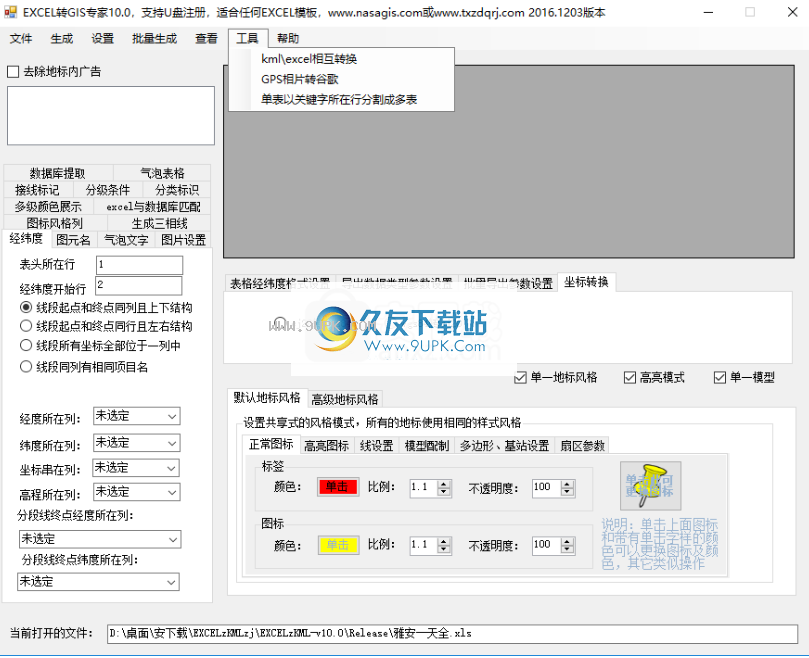
Task: Open 高程所在列 dropdown
Action: [137, 492]
